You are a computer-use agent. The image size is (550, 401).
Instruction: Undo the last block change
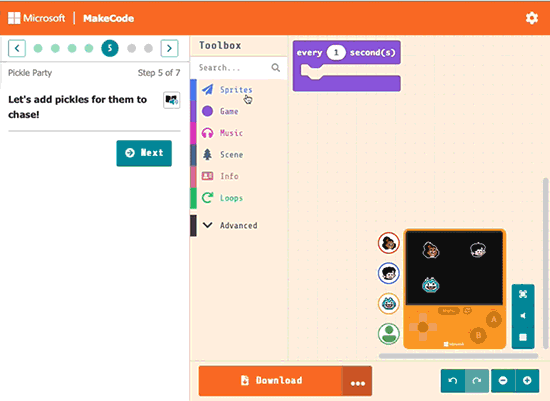pos(453,380)
